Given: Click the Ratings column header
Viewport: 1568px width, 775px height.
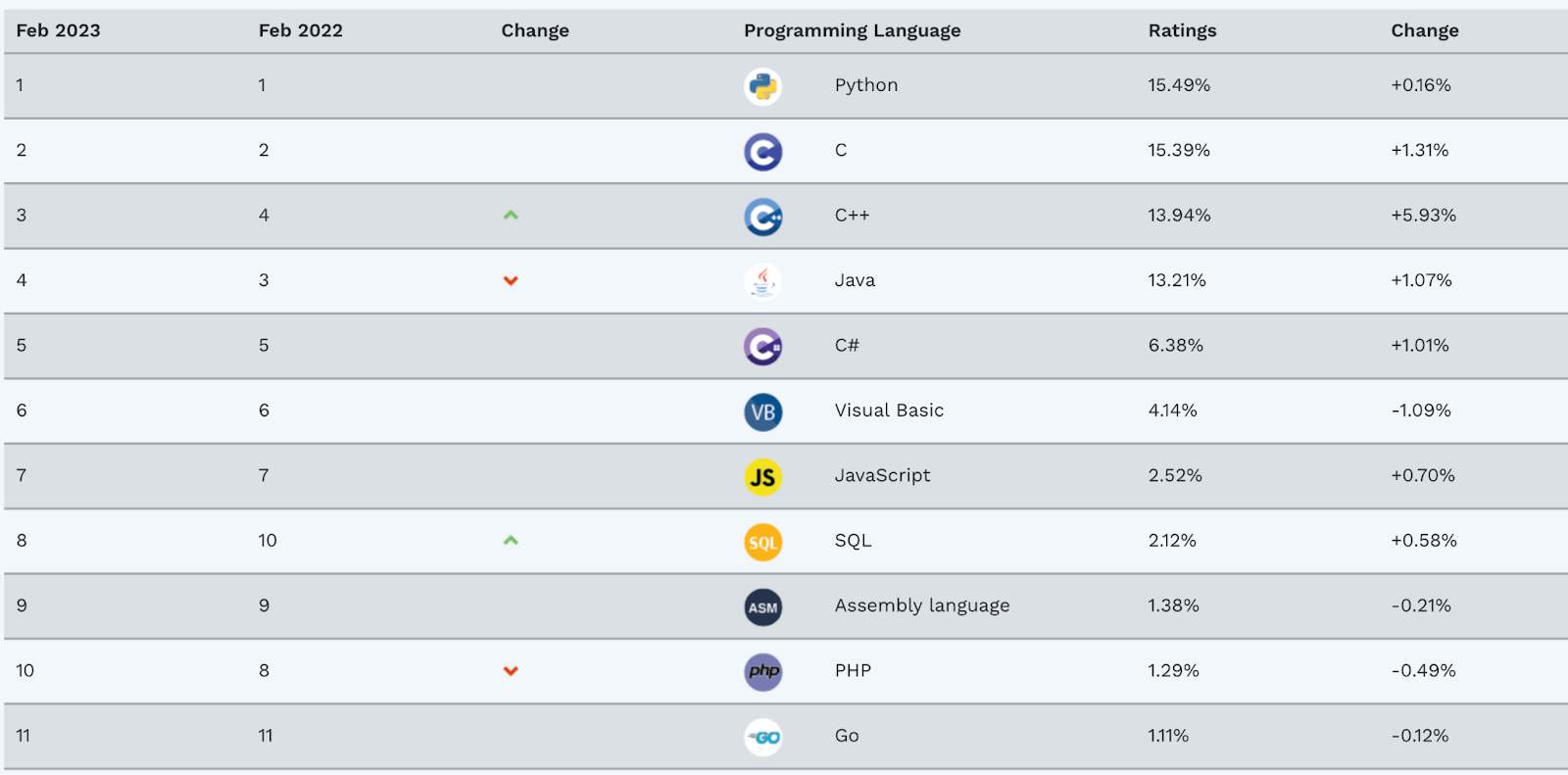Looking at the screenshot, I should pos(1182,30).
